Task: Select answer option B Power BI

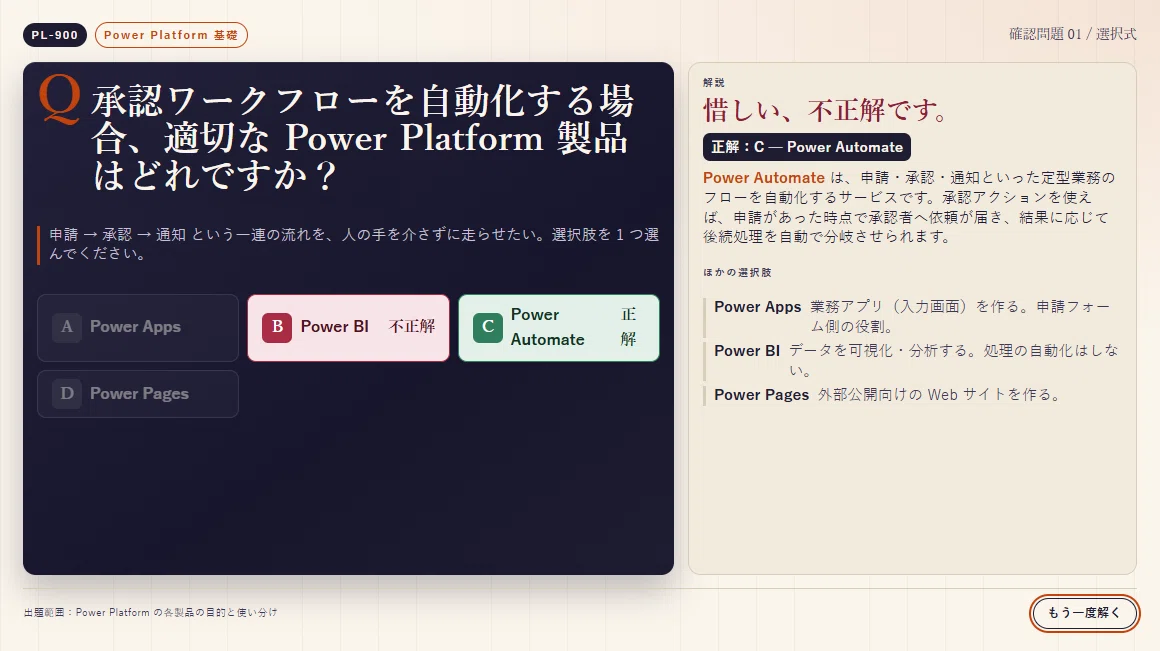Action: pos(348,328)
